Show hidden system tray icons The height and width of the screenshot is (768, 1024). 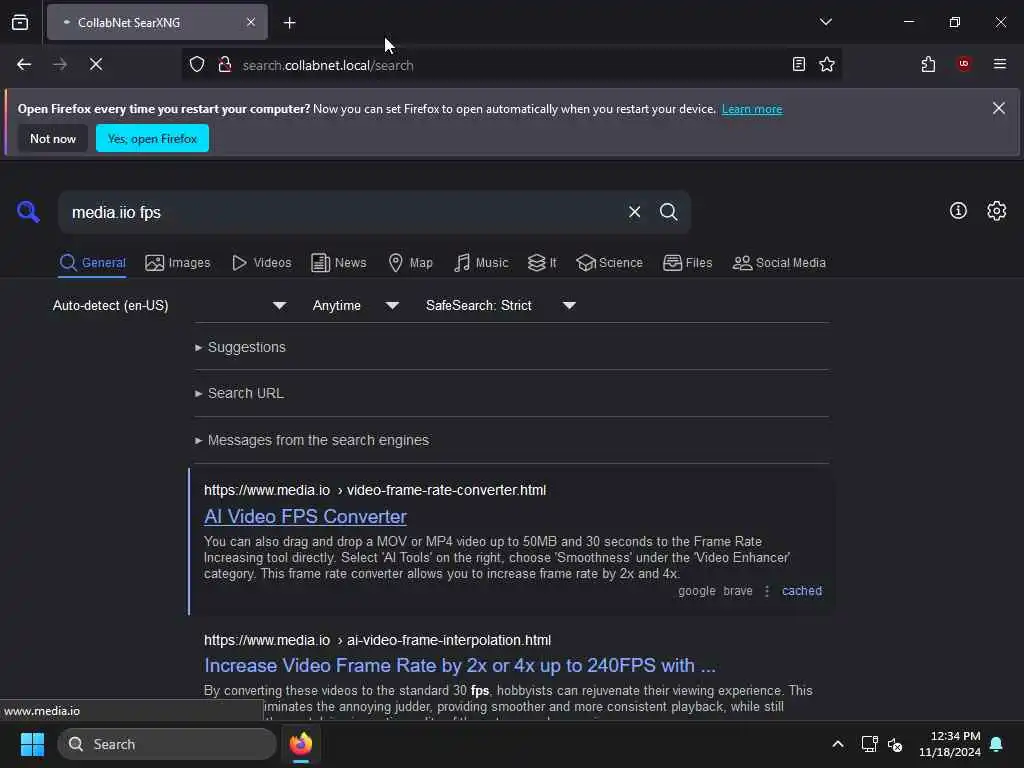tap(837, 744)
